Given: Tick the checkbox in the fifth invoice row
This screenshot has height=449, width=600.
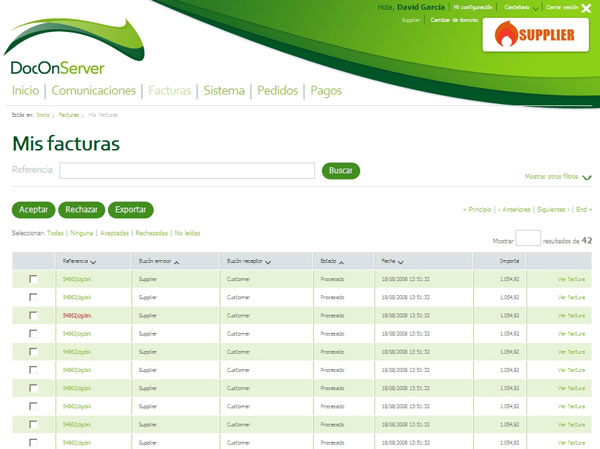Looking at the screenshot, I should point(33,352).
